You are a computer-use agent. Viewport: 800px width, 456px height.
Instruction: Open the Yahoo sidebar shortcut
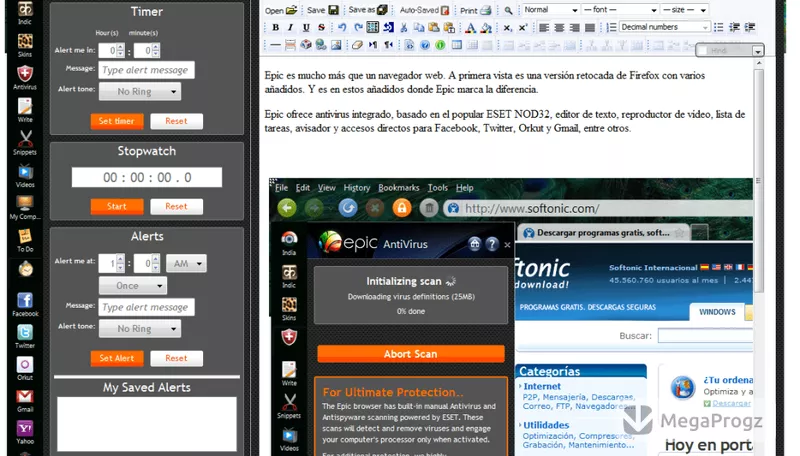pyautogui.click(x=24, y=433)
